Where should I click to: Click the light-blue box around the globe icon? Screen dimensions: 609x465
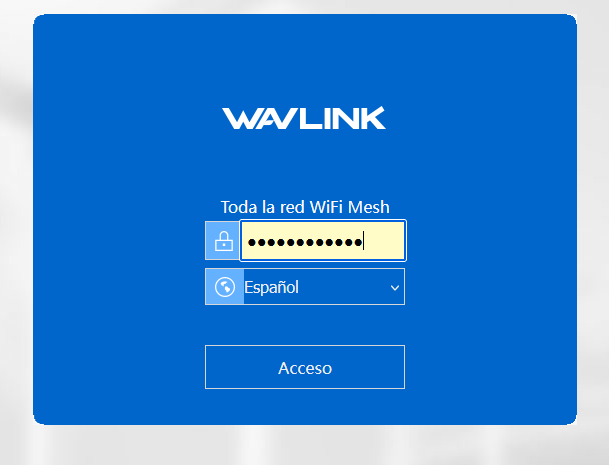tap(224, 287)
